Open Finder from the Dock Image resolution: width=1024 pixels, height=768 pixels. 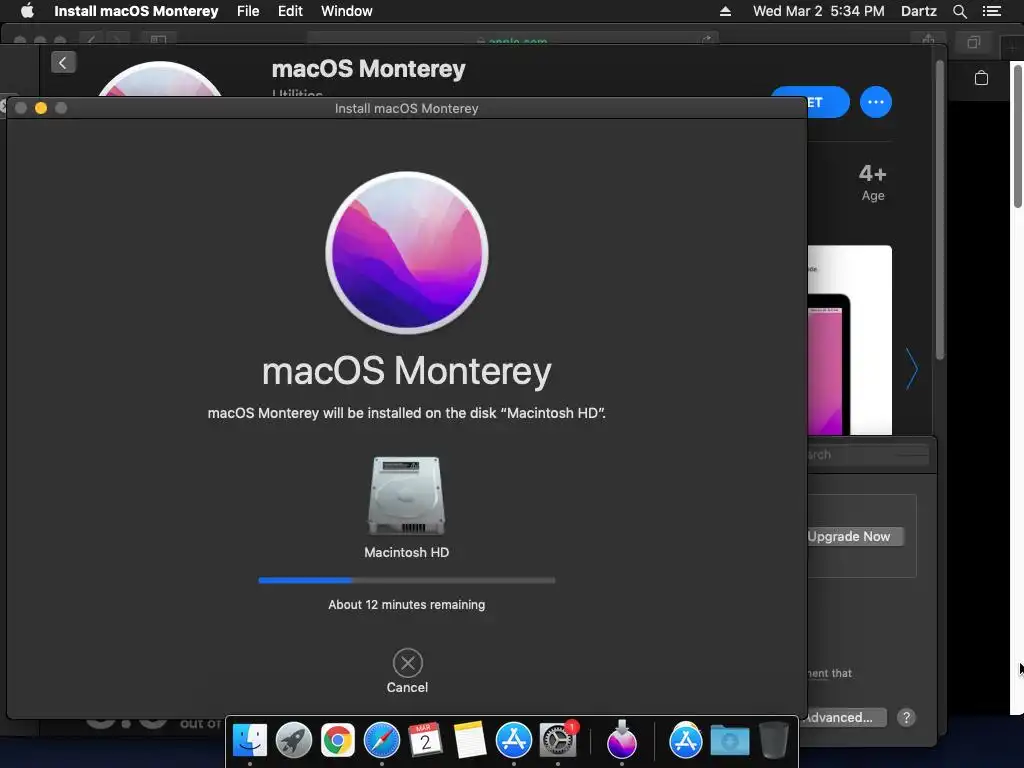pyautogui.click(x=250, y=740)
